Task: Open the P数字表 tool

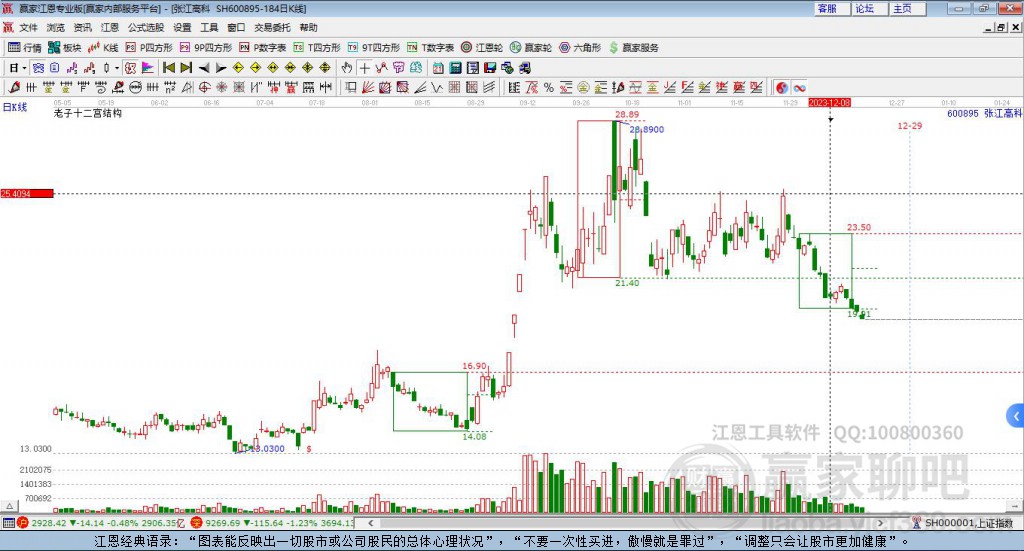Action: click(x=262, y=48)
